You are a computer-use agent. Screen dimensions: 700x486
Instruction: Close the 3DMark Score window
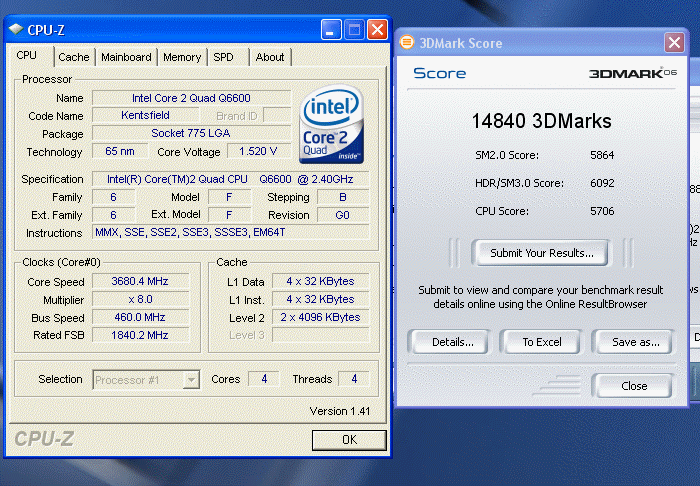click(674, 43)
